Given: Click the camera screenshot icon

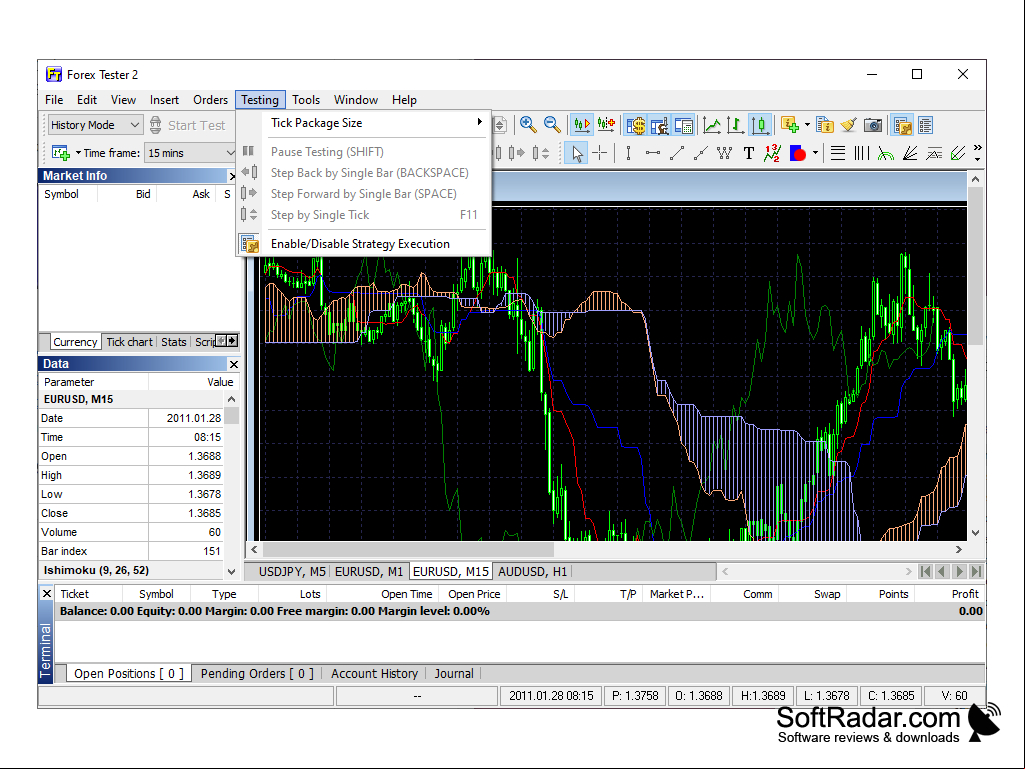Looking at the screenshot, I should coord(873,125).
